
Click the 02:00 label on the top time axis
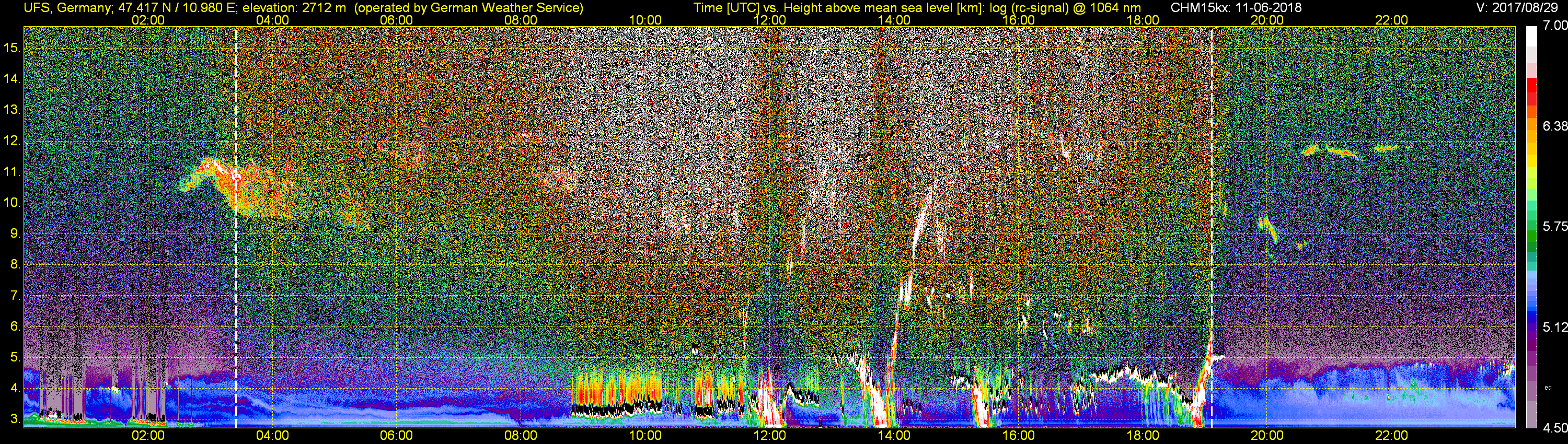pyautogui.click(x=148, y=20)
